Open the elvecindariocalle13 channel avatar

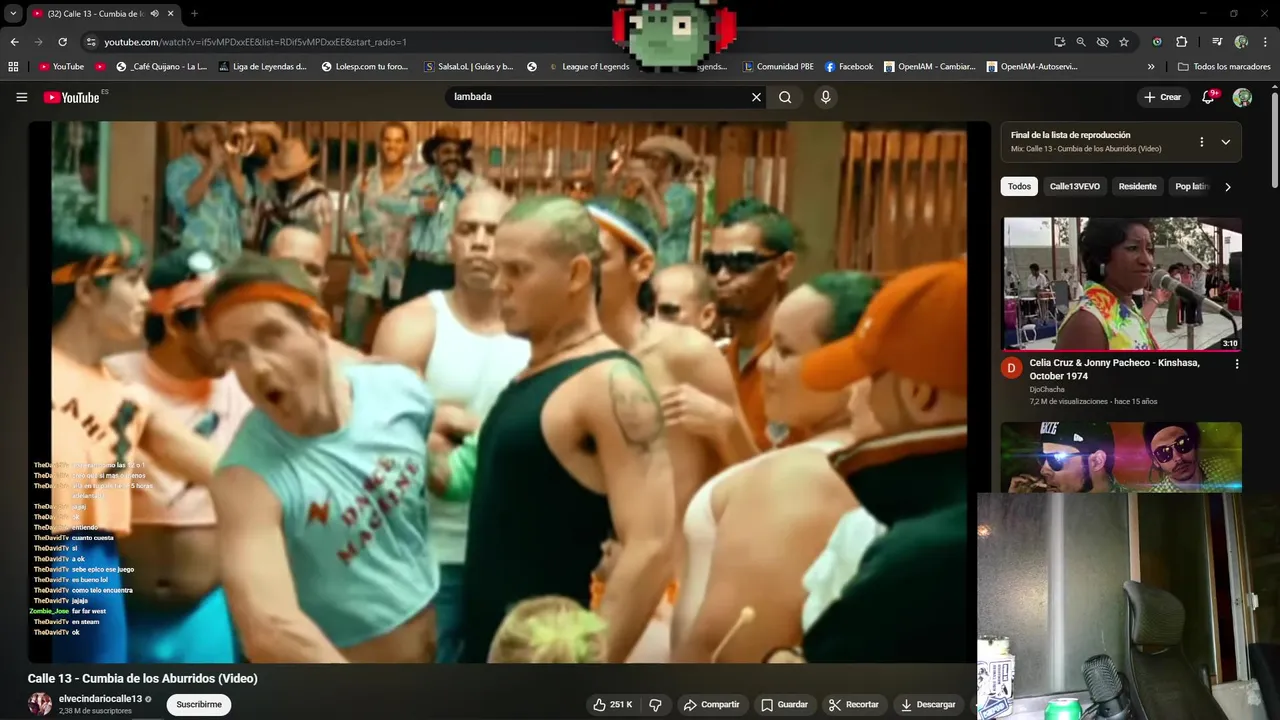point(40,704)
